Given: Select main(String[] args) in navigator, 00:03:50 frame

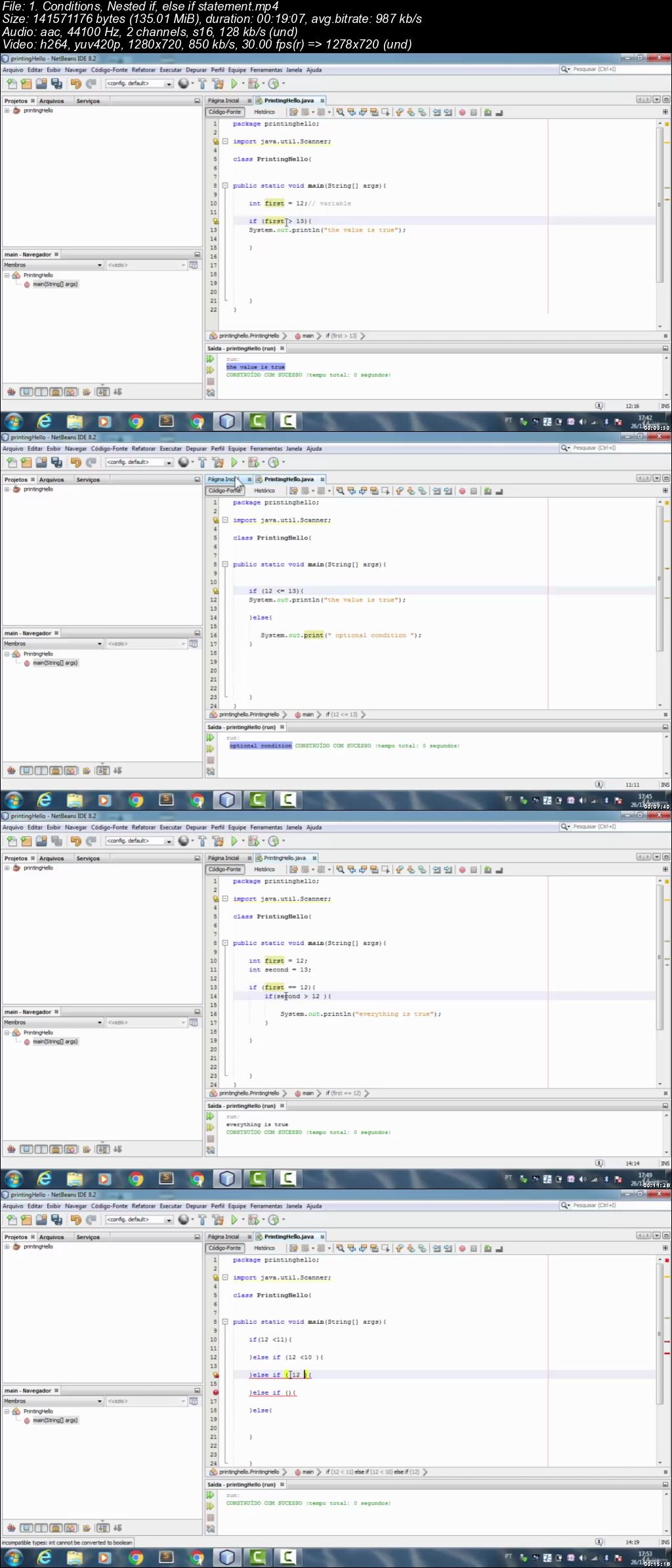Looking at the screenshot, I should [x=55, y=284].
